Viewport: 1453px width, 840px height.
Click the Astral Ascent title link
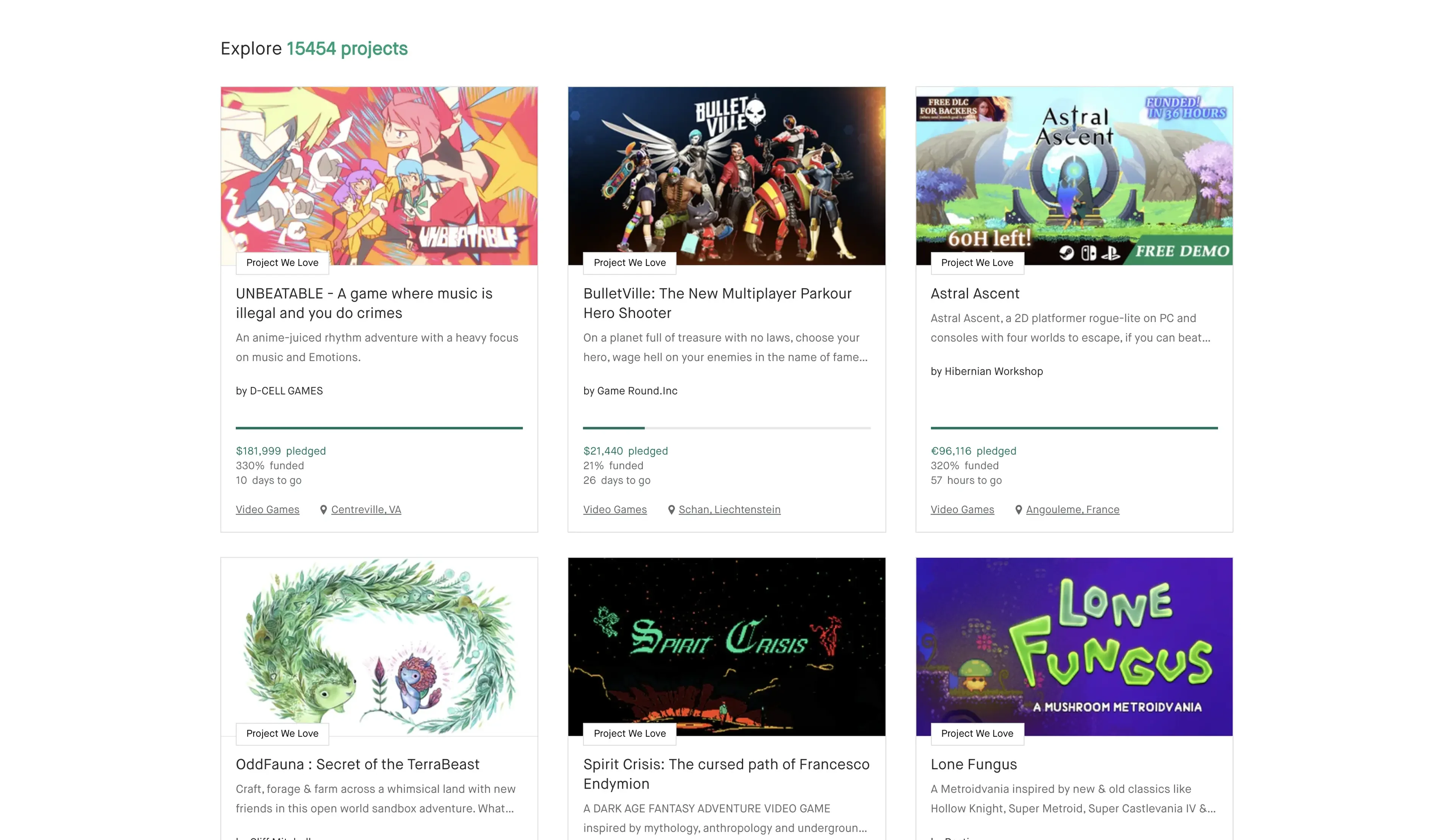click(974, 294)
